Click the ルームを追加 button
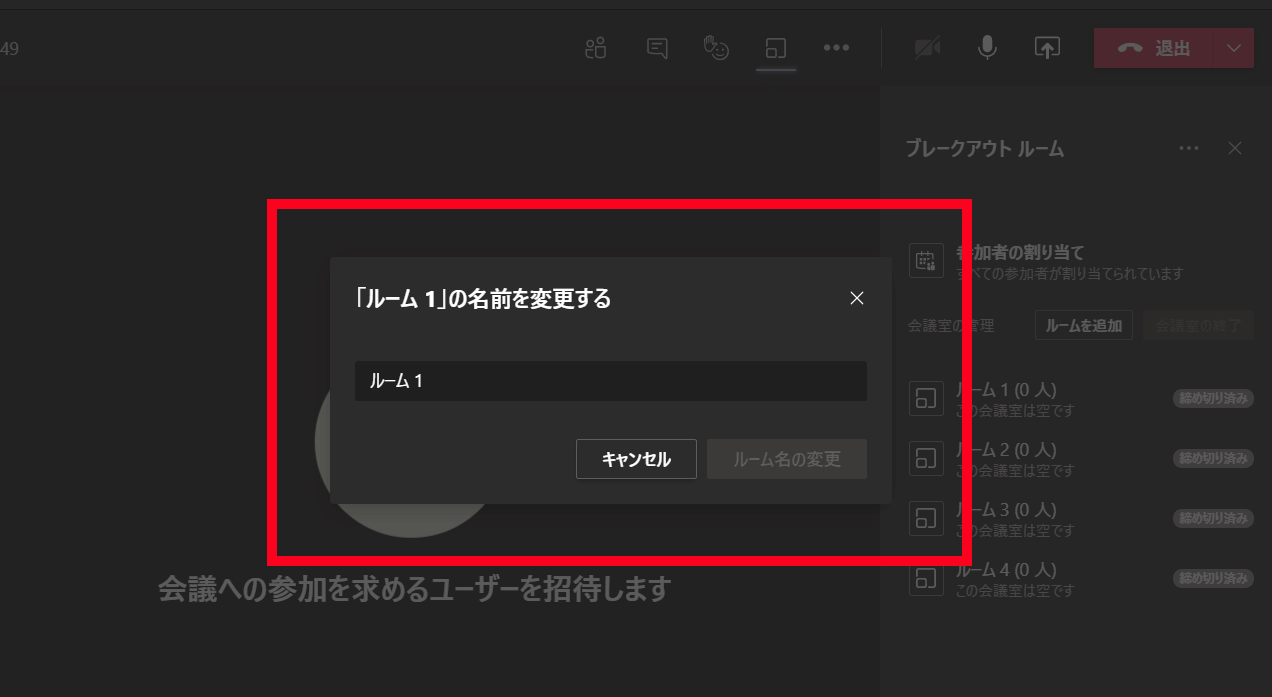1272x697 pixels. coord(1083,325)
